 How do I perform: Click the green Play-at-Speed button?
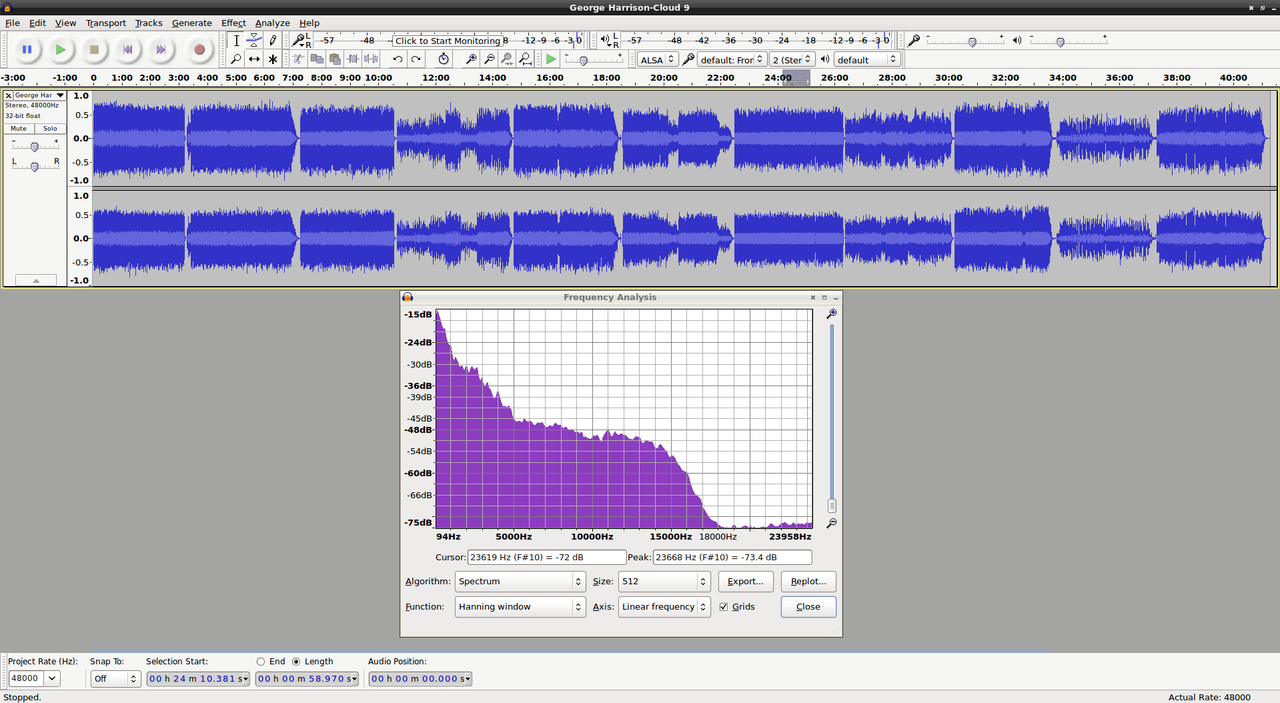(551, 59)
